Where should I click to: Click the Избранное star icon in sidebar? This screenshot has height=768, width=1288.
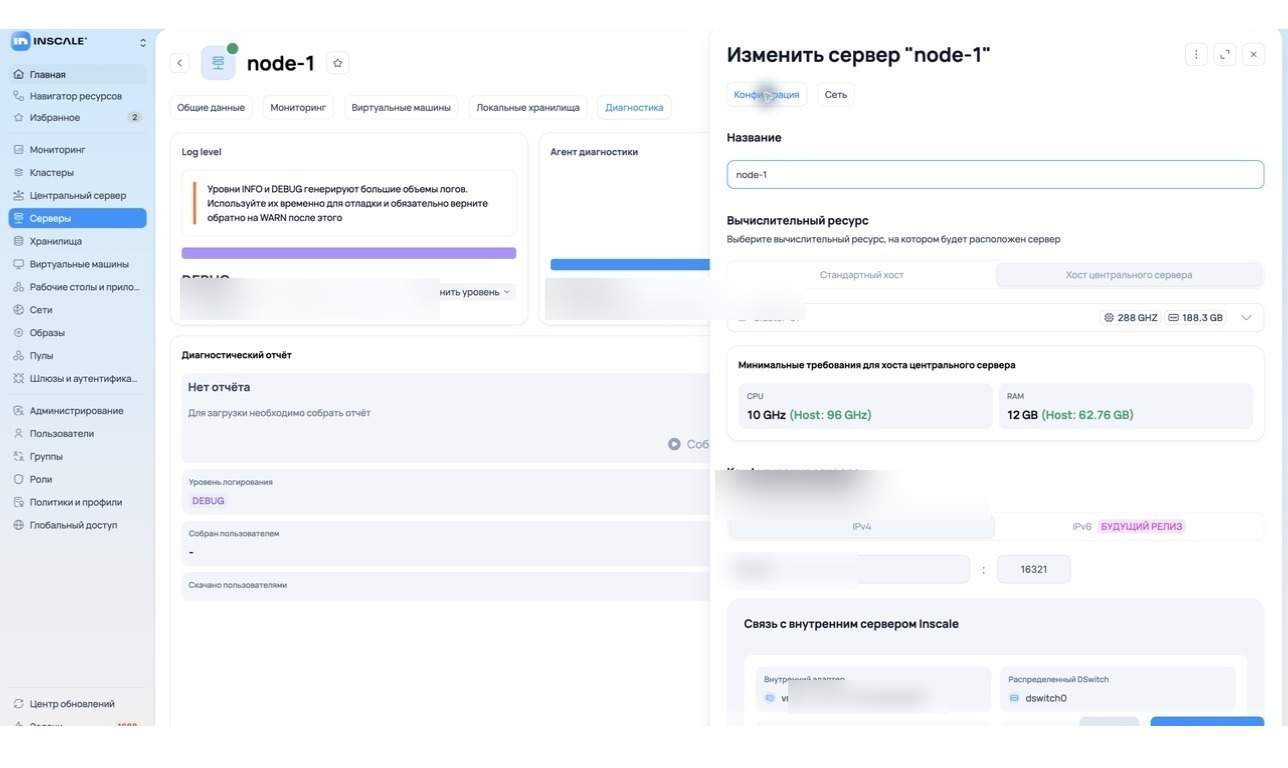click(18, 118)
